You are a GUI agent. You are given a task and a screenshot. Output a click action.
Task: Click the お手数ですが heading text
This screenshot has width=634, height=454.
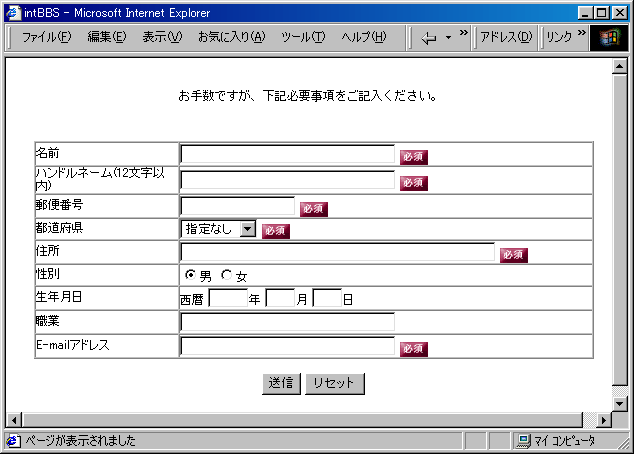[308, 96]
